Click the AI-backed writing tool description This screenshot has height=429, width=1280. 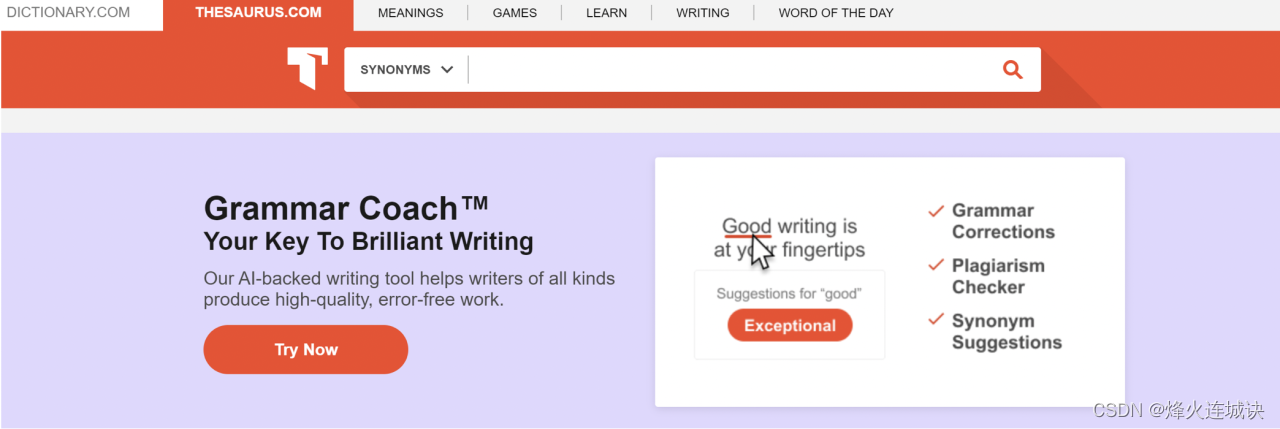pos(409,289)
